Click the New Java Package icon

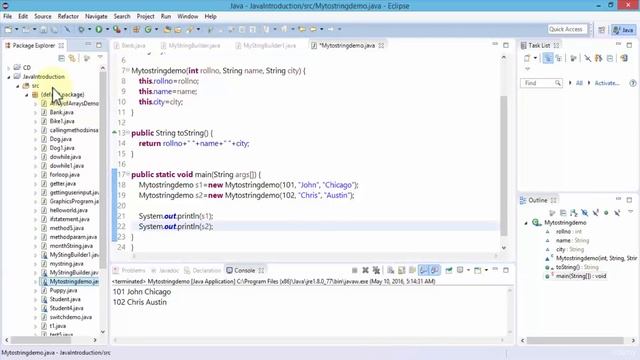136,29
